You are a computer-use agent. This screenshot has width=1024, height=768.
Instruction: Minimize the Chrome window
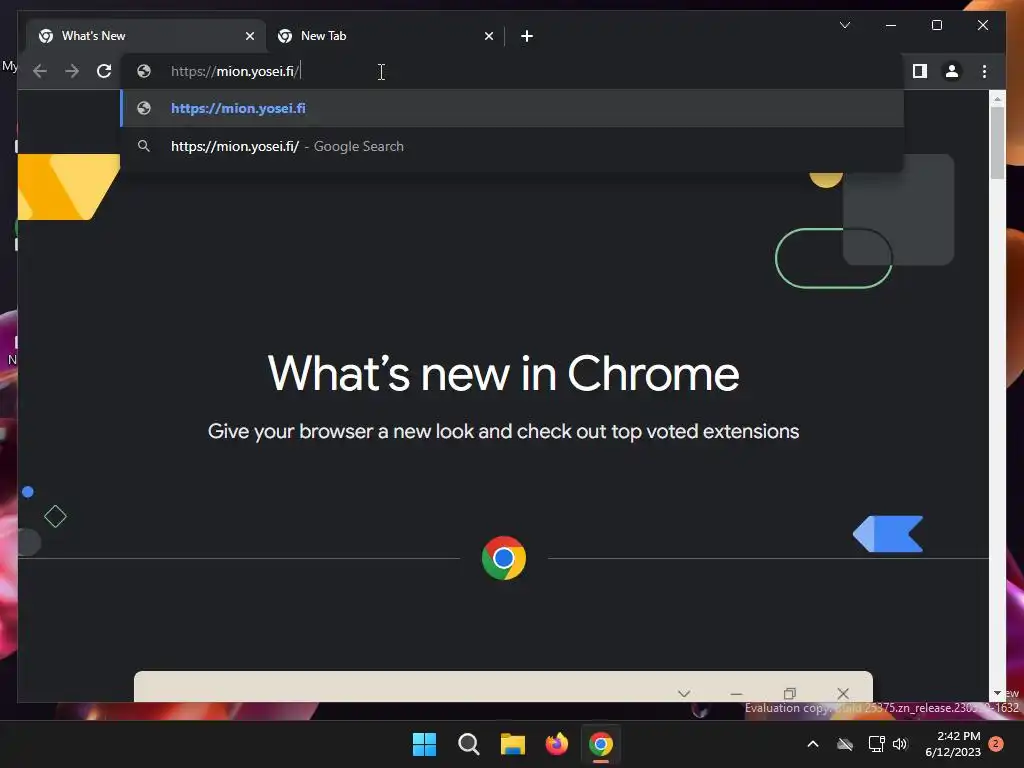[x=890, y=25]
